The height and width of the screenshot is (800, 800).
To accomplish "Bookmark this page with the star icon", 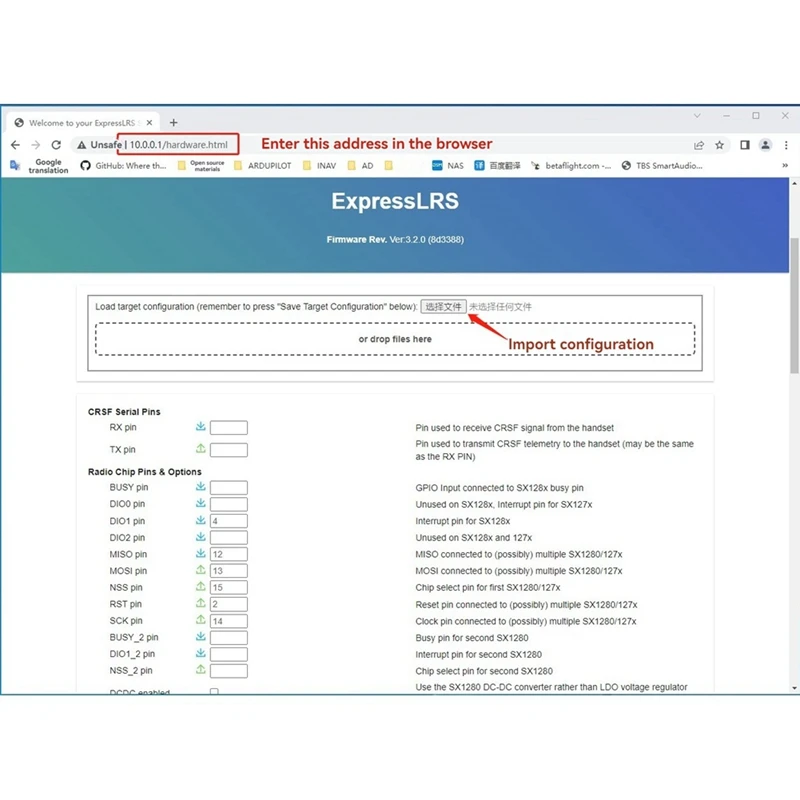I will pyautogui.click(x=719, y=145).
